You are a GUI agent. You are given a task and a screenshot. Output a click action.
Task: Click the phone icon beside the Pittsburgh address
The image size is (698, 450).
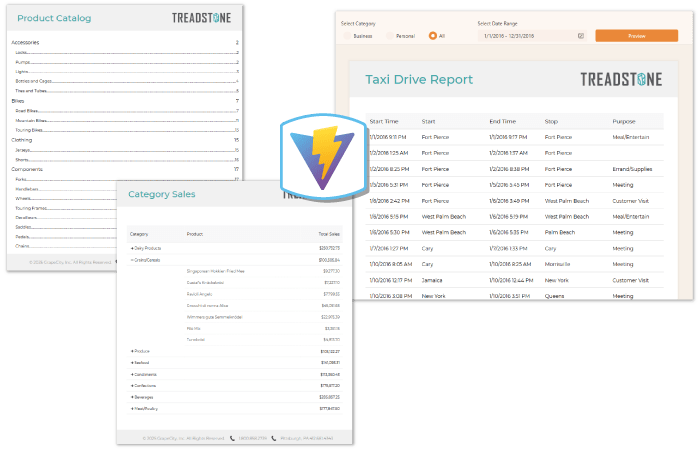pyautogui.click(x=274, y=438)
